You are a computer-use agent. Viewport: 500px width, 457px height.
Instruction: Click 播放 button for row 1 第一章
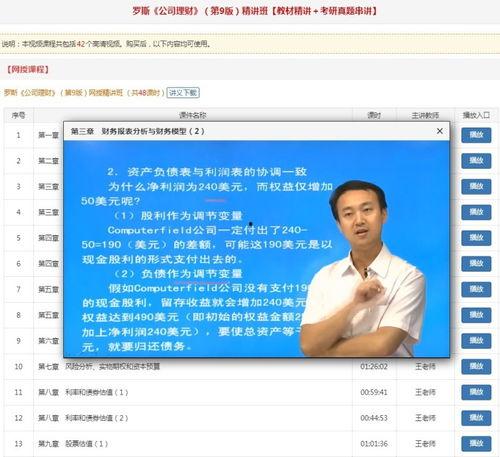476,135
